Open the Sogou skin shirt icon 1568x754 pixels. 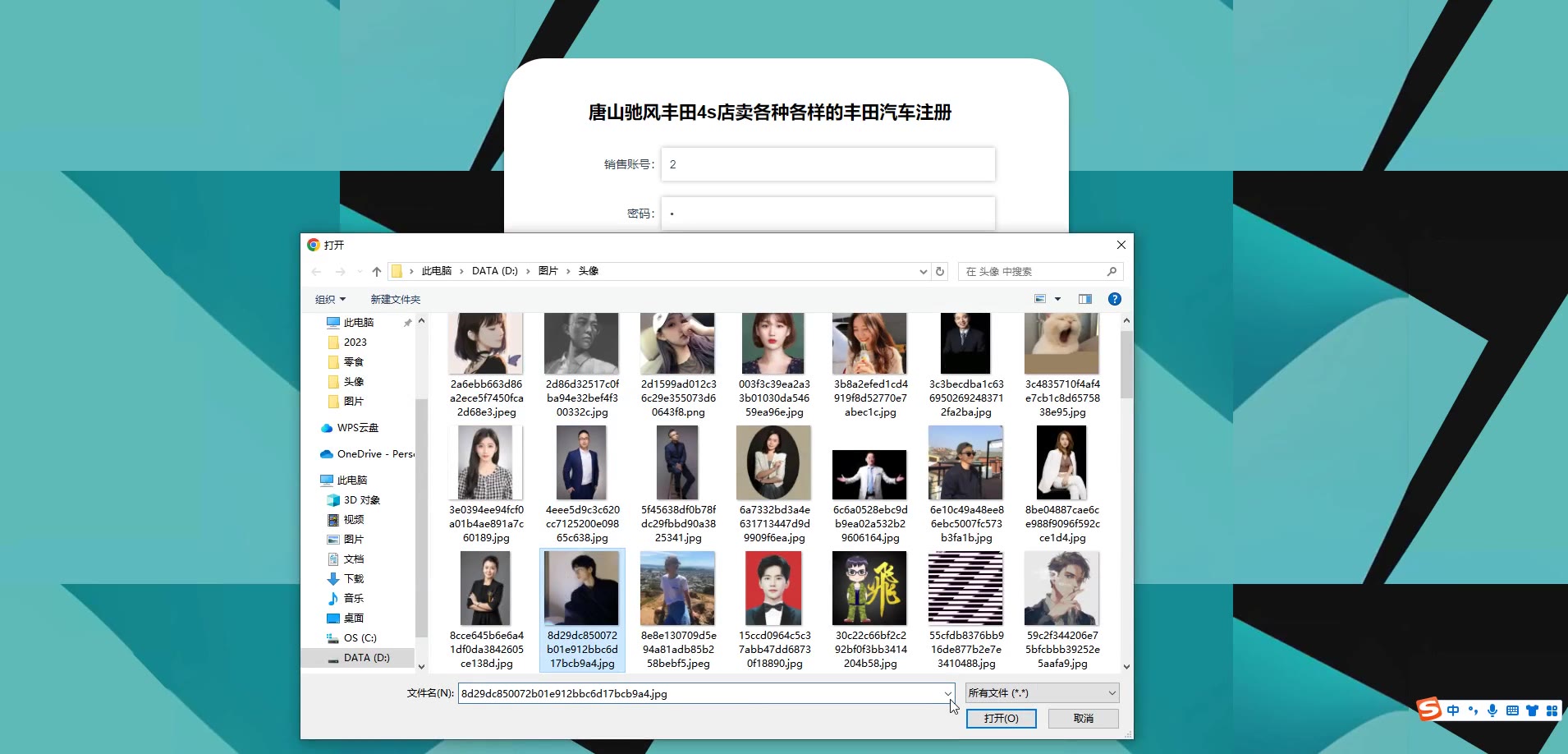click(x=1532, y=710)
